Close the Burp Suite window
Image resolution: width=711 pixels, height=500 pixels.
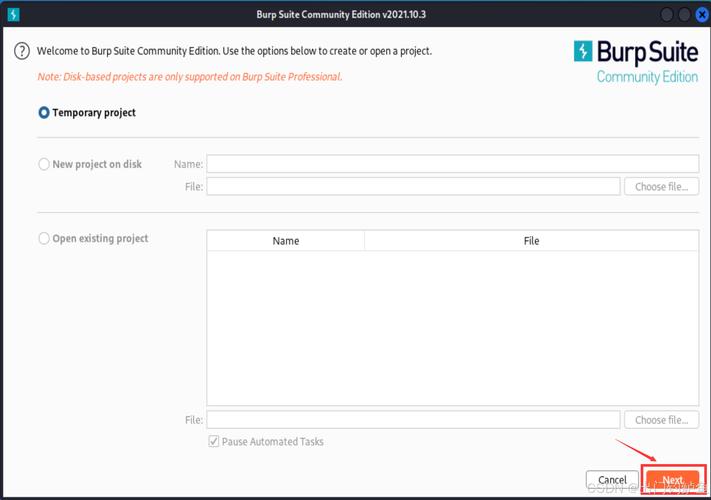(701, 15)
